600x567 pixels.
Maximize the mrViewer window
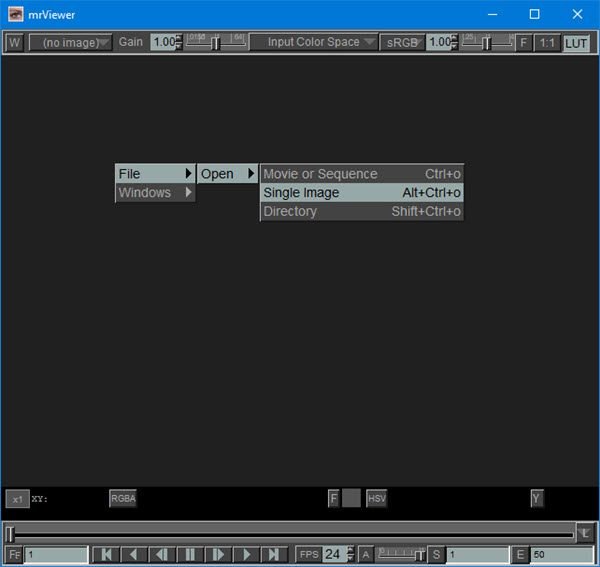[535, 14]
